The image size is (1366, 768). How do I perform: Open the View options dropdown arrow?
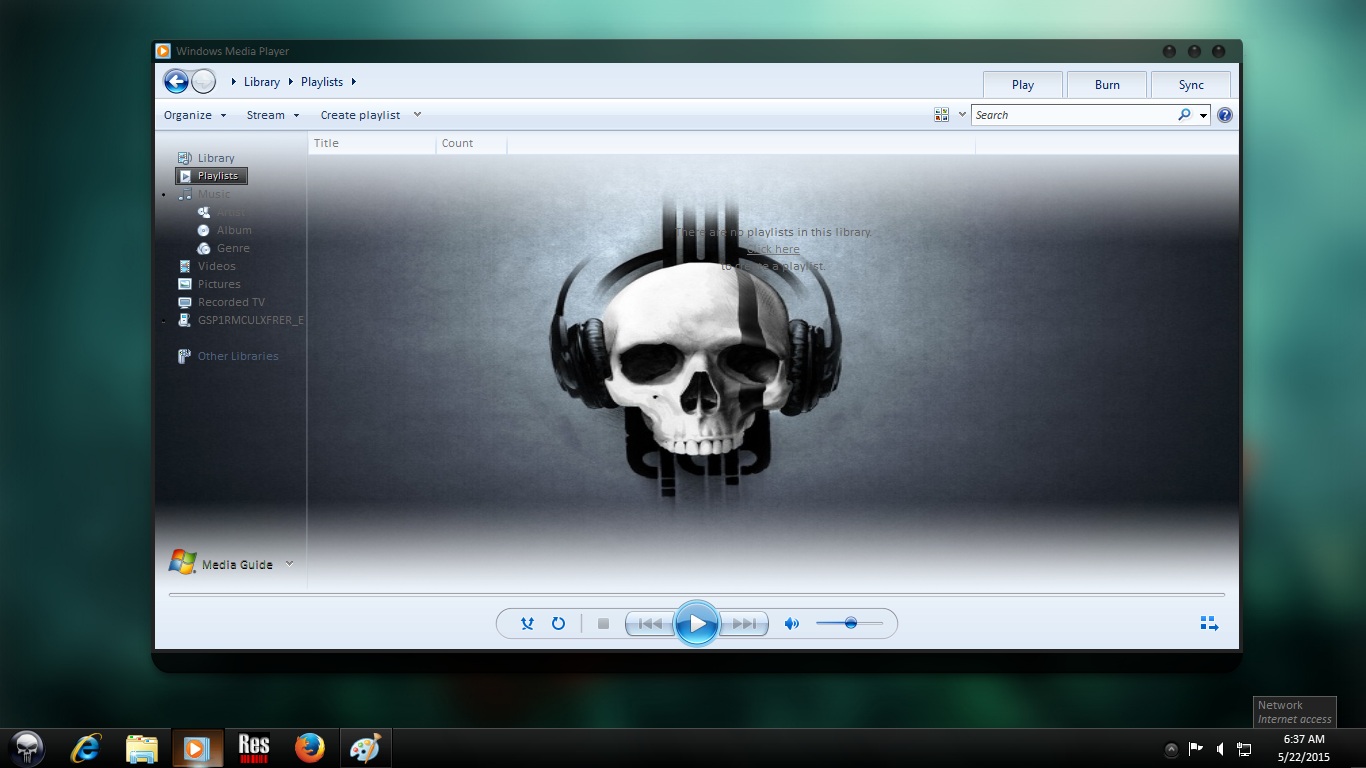[x=962, y=115]
